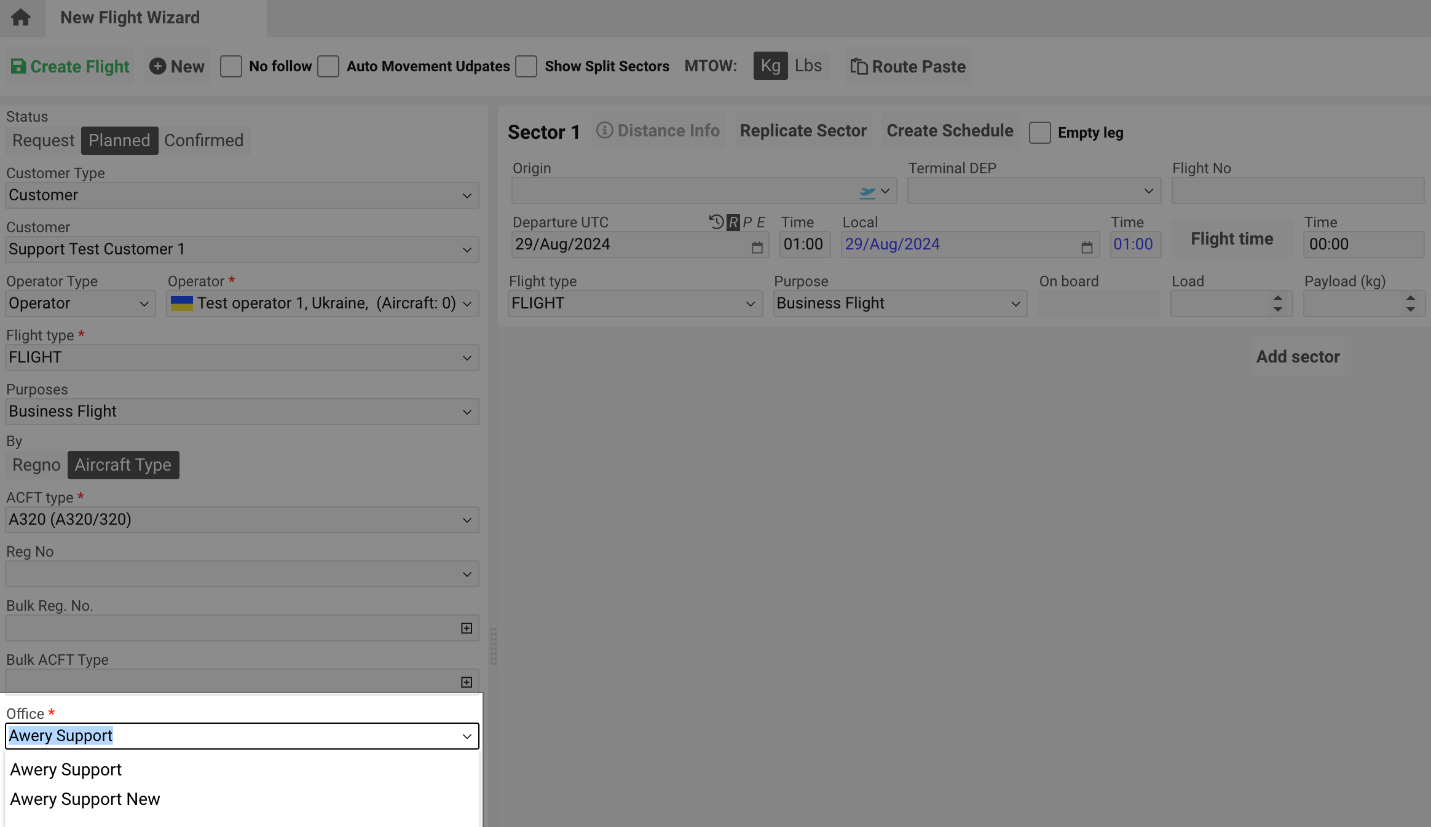Increase Load using the up stepper arrow

[1278, 297]
